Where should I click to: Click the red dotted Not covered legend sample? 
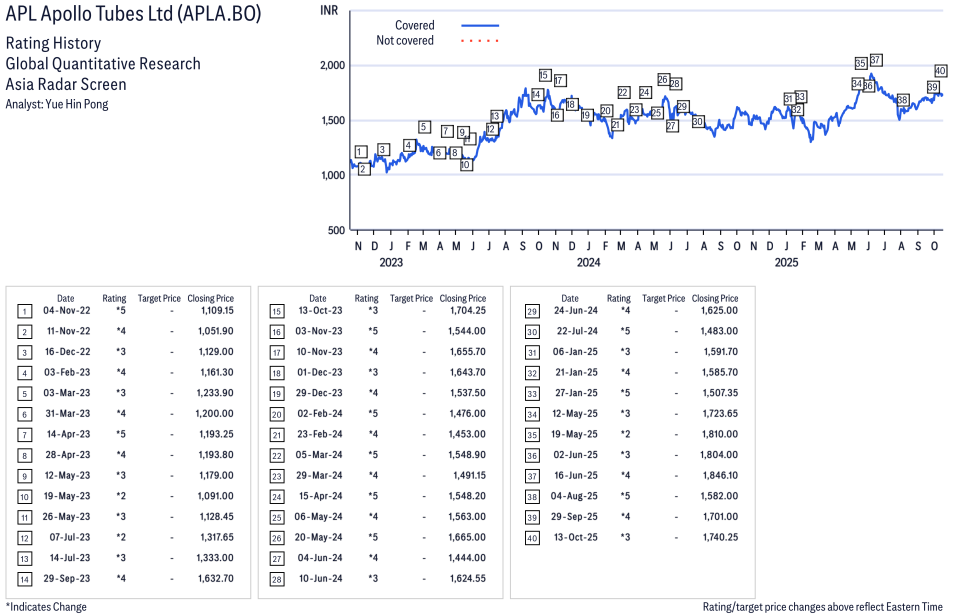480,41
